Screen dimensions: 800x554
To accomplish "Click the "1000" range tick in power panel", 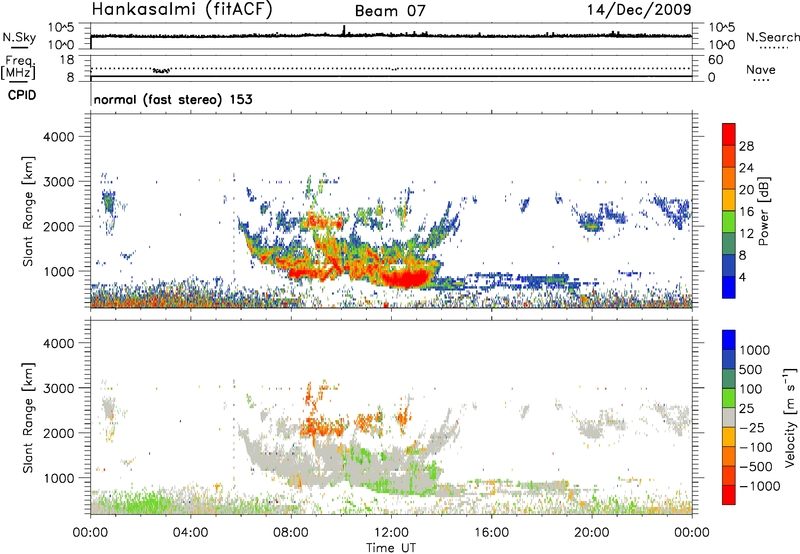I will coord(58,271).
